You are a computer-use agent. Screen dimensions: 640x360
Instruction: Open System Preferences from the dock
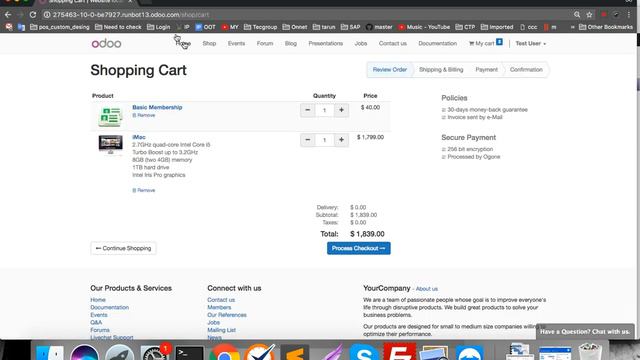[x=154, y=353]
